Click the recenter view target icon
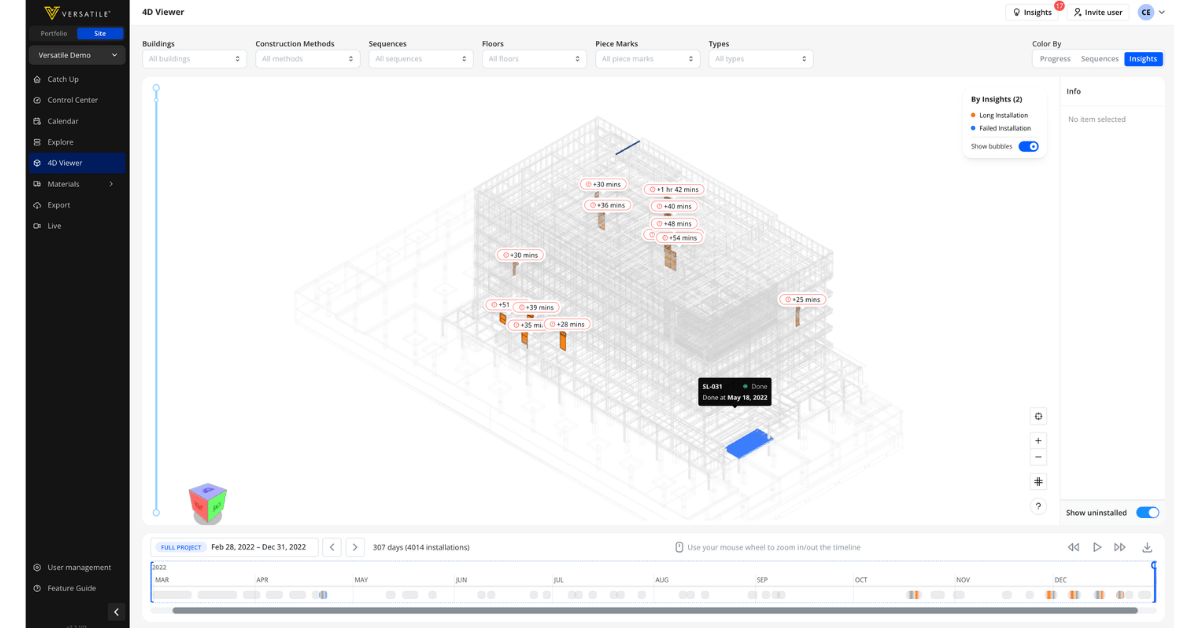 (1038, 416)
